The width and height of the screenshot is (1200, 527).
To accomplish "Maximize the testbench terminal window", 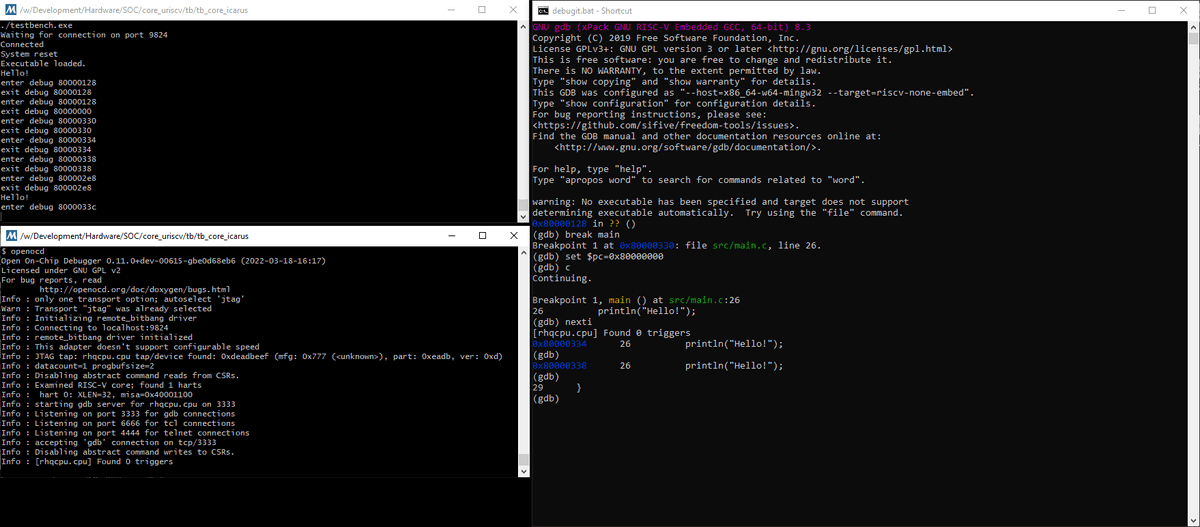I will [x=482, y=10].
